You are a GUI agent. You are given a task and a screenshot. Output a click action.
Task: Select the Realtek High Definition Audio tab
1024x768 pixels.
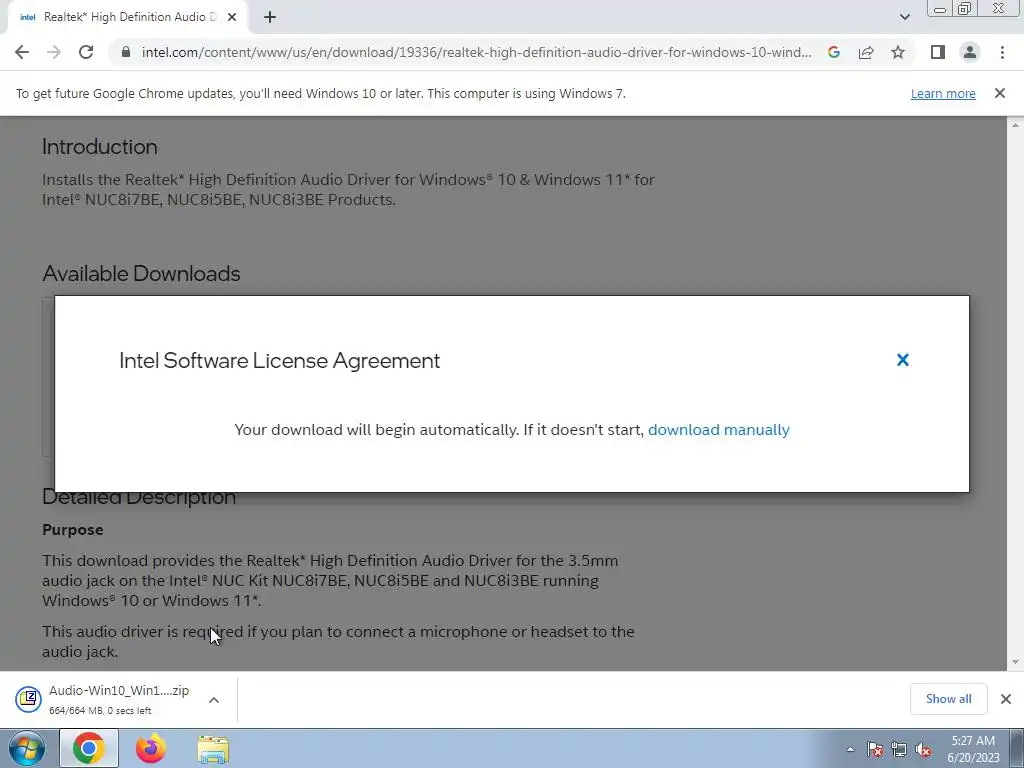tap(127, 17)
